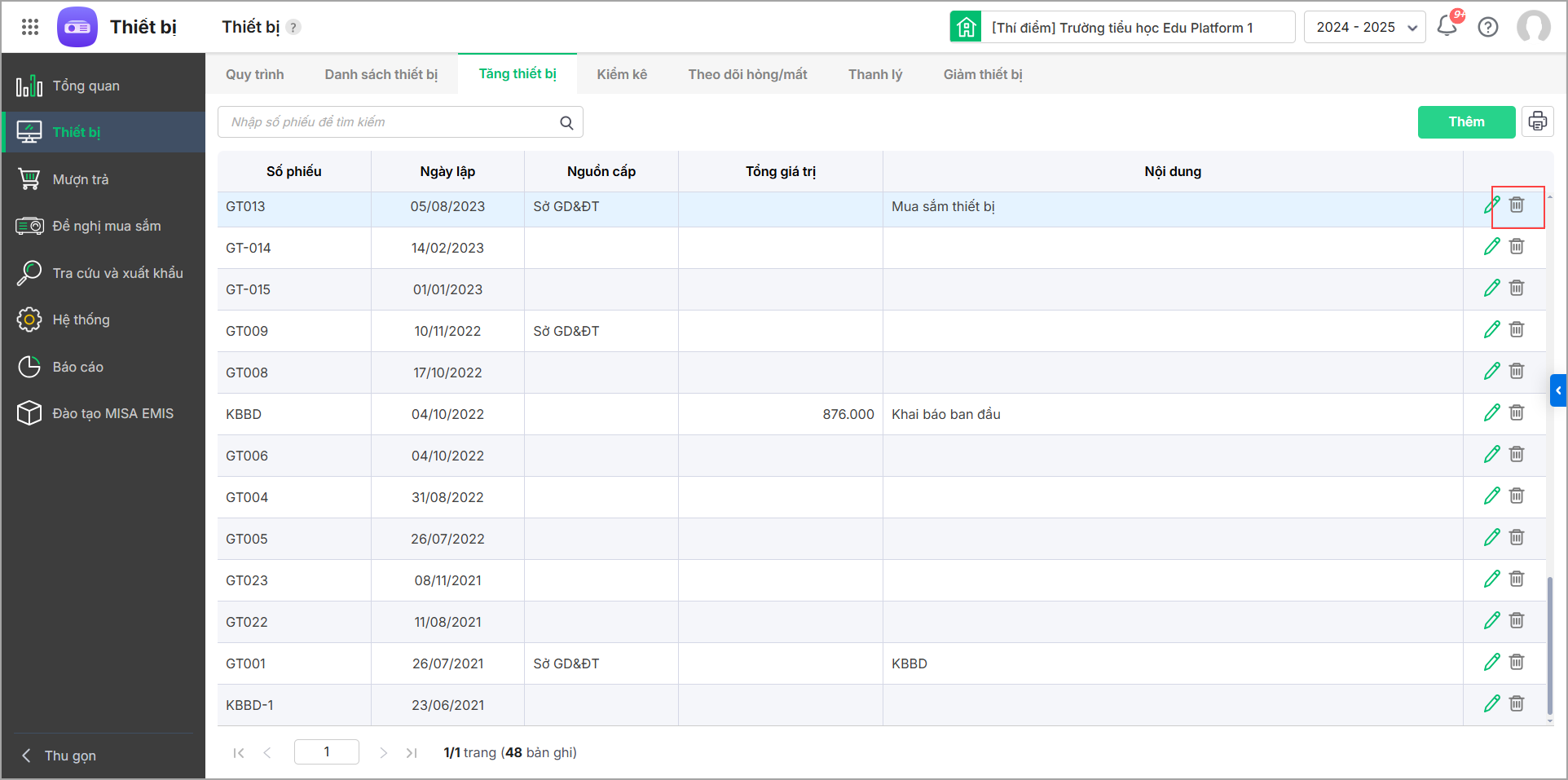Expand the blue right side panel arrow
The image size is (1568, 780).
click(1558, 390)
